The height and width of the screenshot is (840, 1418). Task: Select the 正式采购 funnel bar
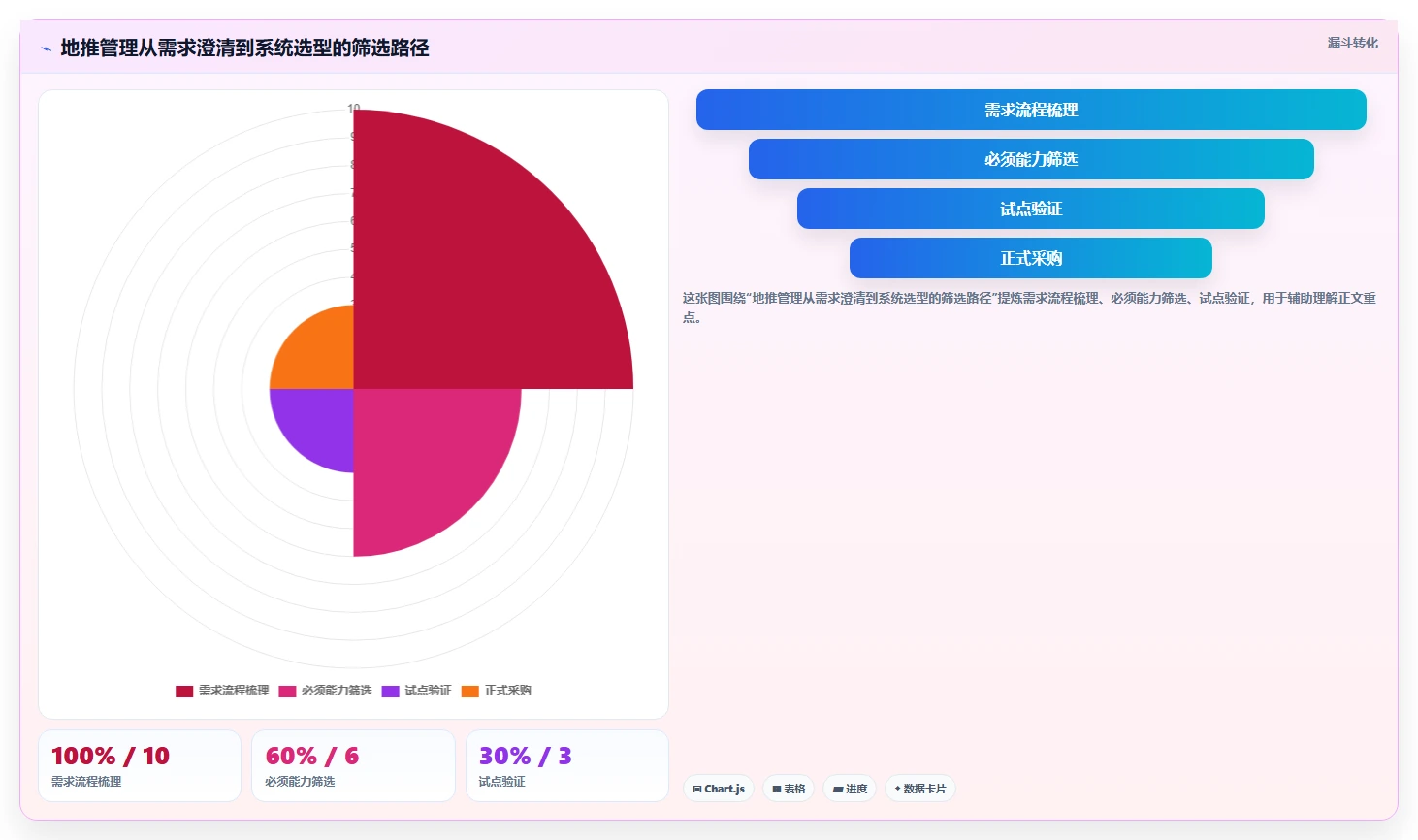[x=1031, y=258]
